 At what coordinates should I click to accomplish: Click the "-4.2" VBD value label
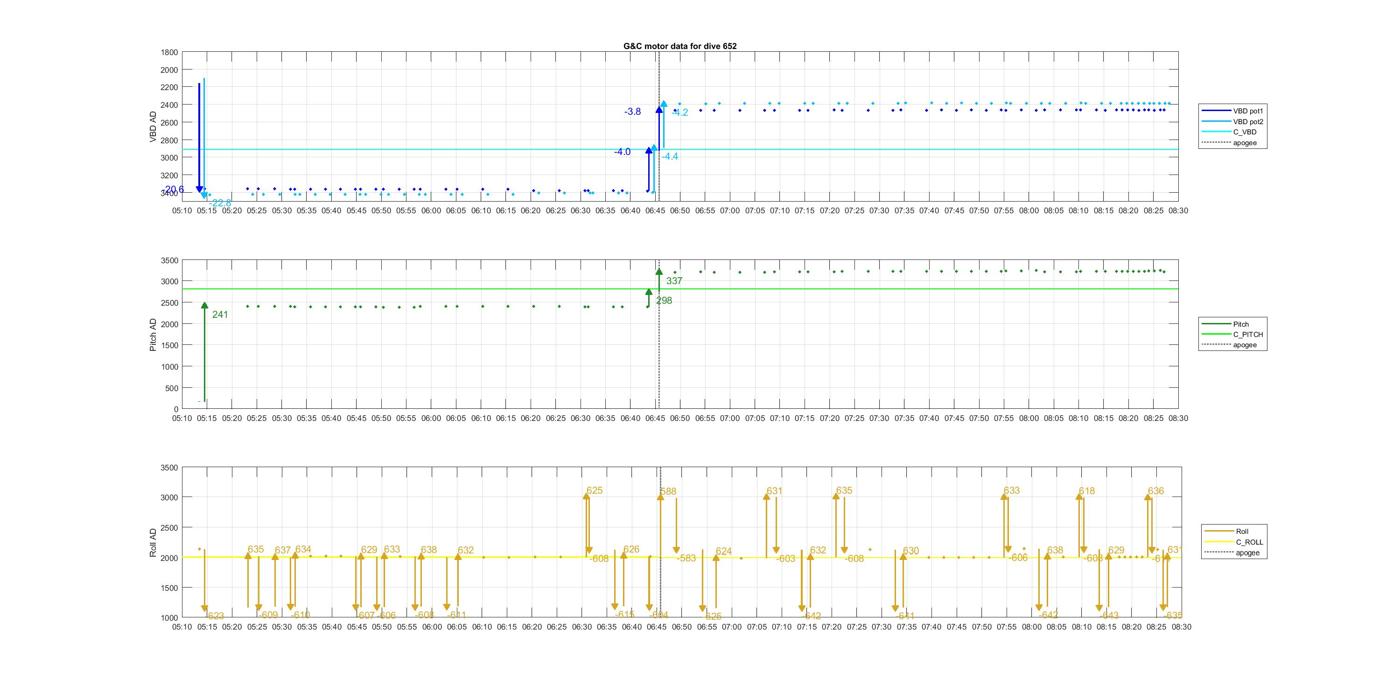coord(680,113)
